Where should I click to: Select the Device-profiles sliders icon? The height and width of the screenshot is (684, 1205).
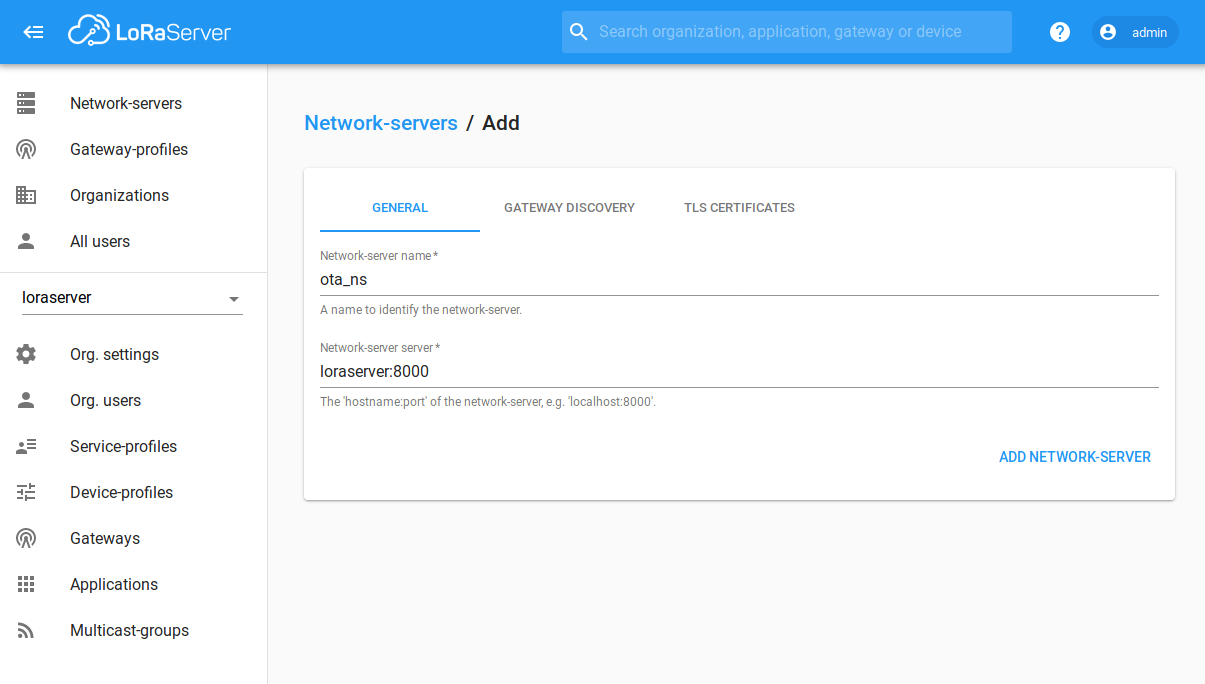point(24,492)
